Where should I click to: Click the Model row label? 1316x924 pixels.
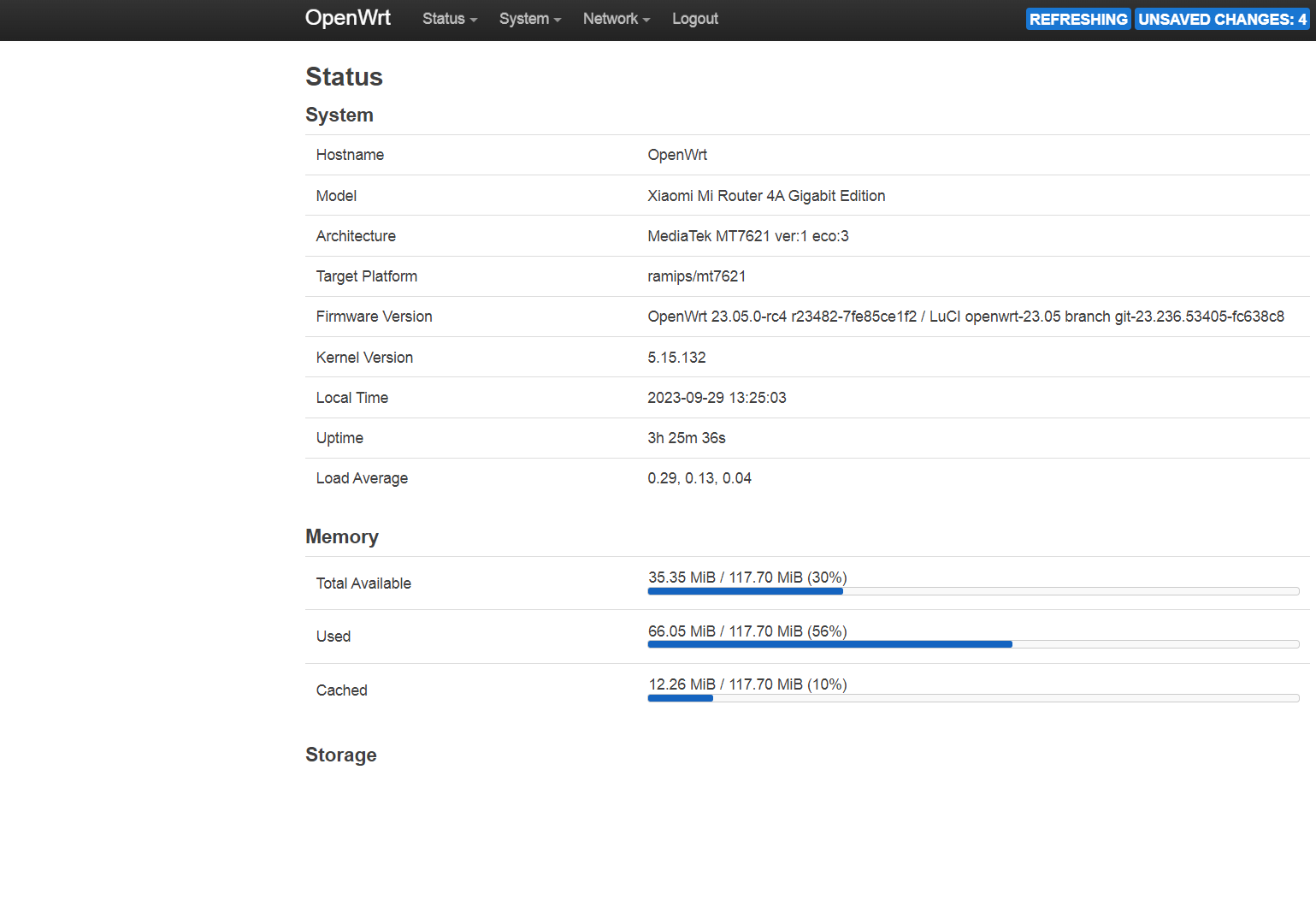(336, 196)
